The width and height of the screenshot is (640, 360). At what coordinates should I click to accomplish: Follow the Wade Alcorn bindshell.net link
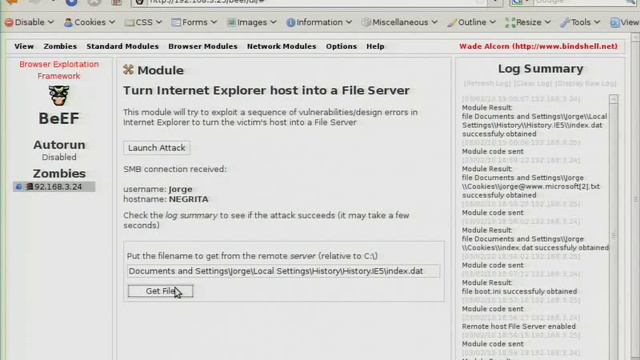point(538,47)
